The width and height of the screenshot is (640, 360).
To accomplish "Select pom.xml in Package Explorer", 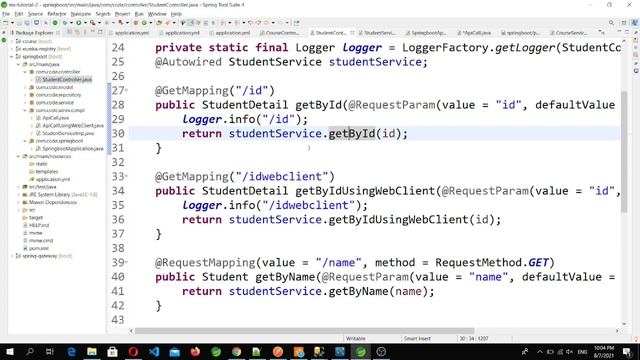I will 38,248.
